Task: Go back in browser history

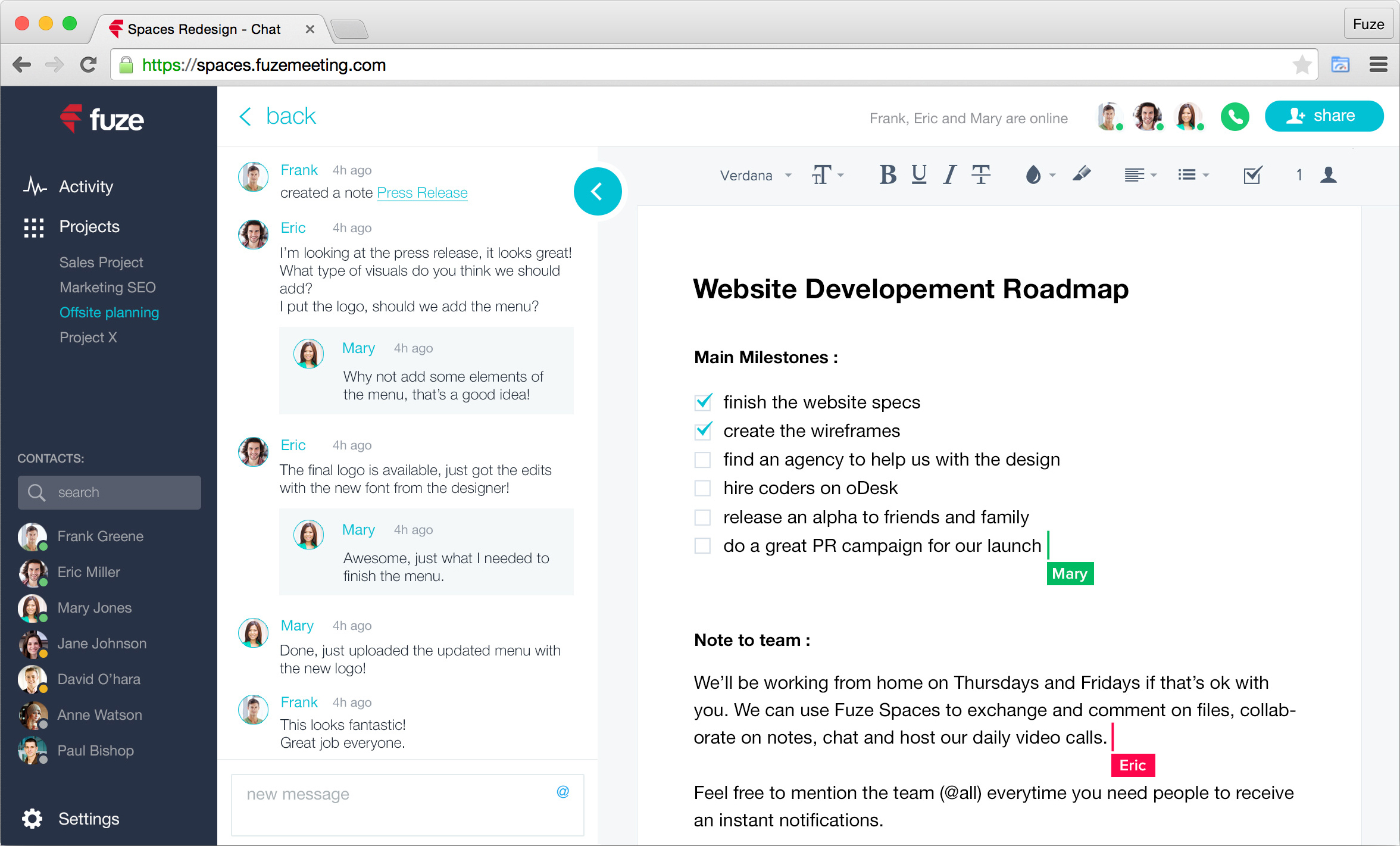Action: pyautogui.click(x=22, y=64)
